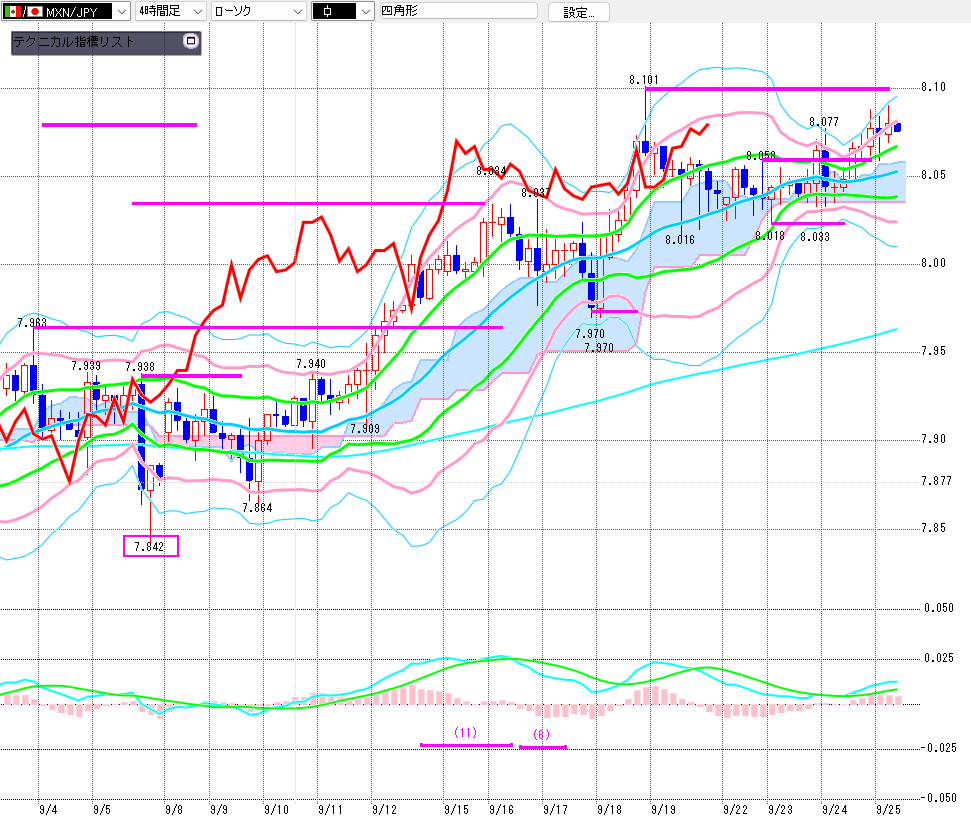Select the 8.077 price label
The image size is (971, 820).
tap(823, 122)
